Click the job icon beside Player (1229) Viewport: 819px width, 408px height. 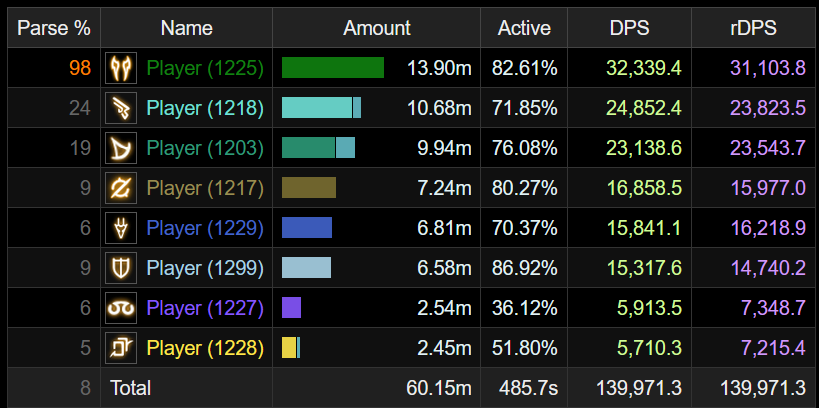121,228
